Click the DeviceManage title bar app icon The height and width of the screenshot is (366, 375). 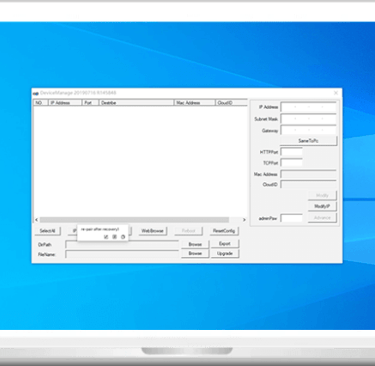tap(36, 93)
